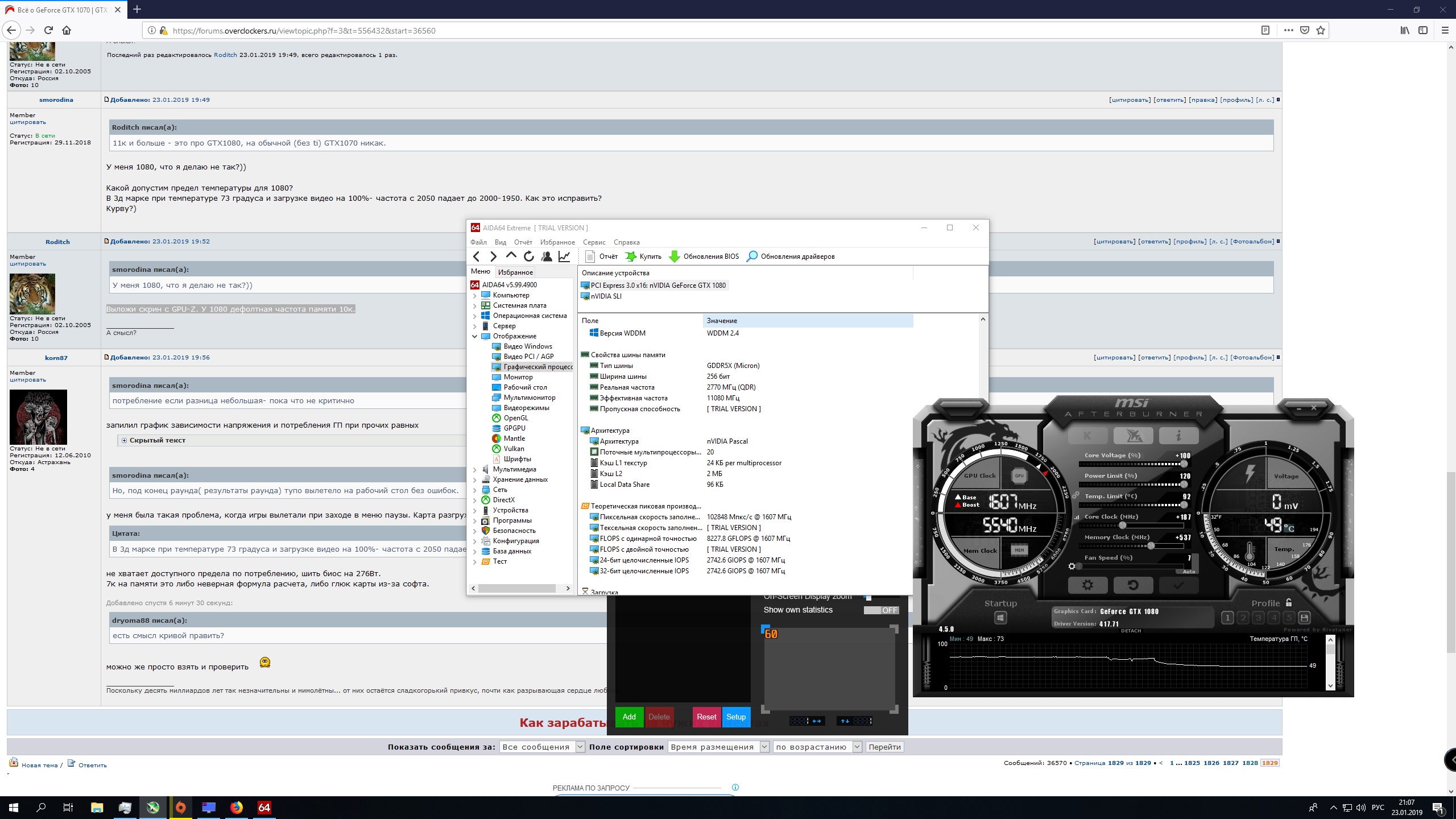Adjust the Core Clock slider handle

click(x=1122, y=526)
